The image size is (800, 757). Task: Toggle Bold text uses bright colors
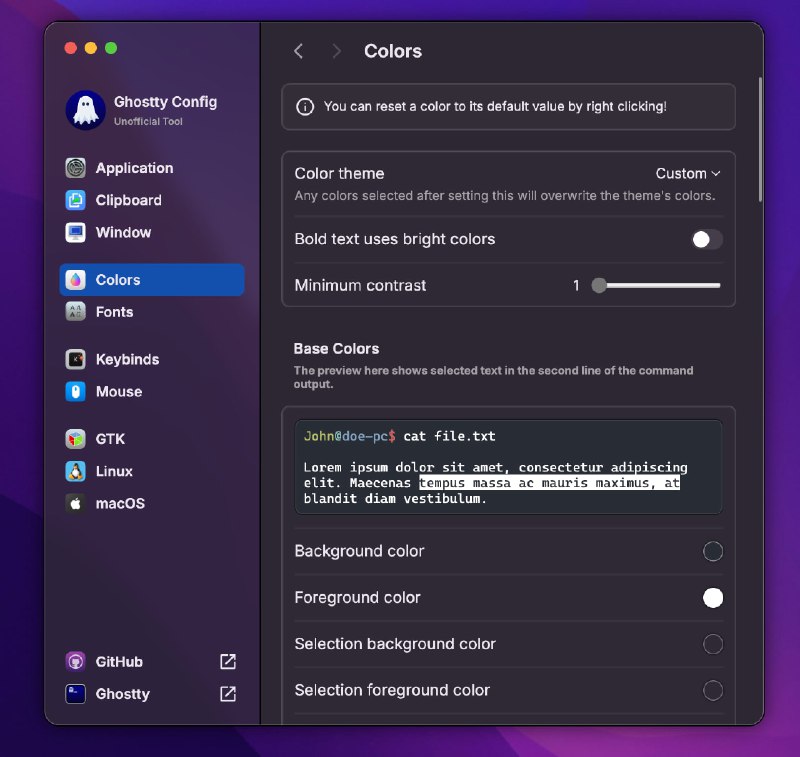(707, 239)
